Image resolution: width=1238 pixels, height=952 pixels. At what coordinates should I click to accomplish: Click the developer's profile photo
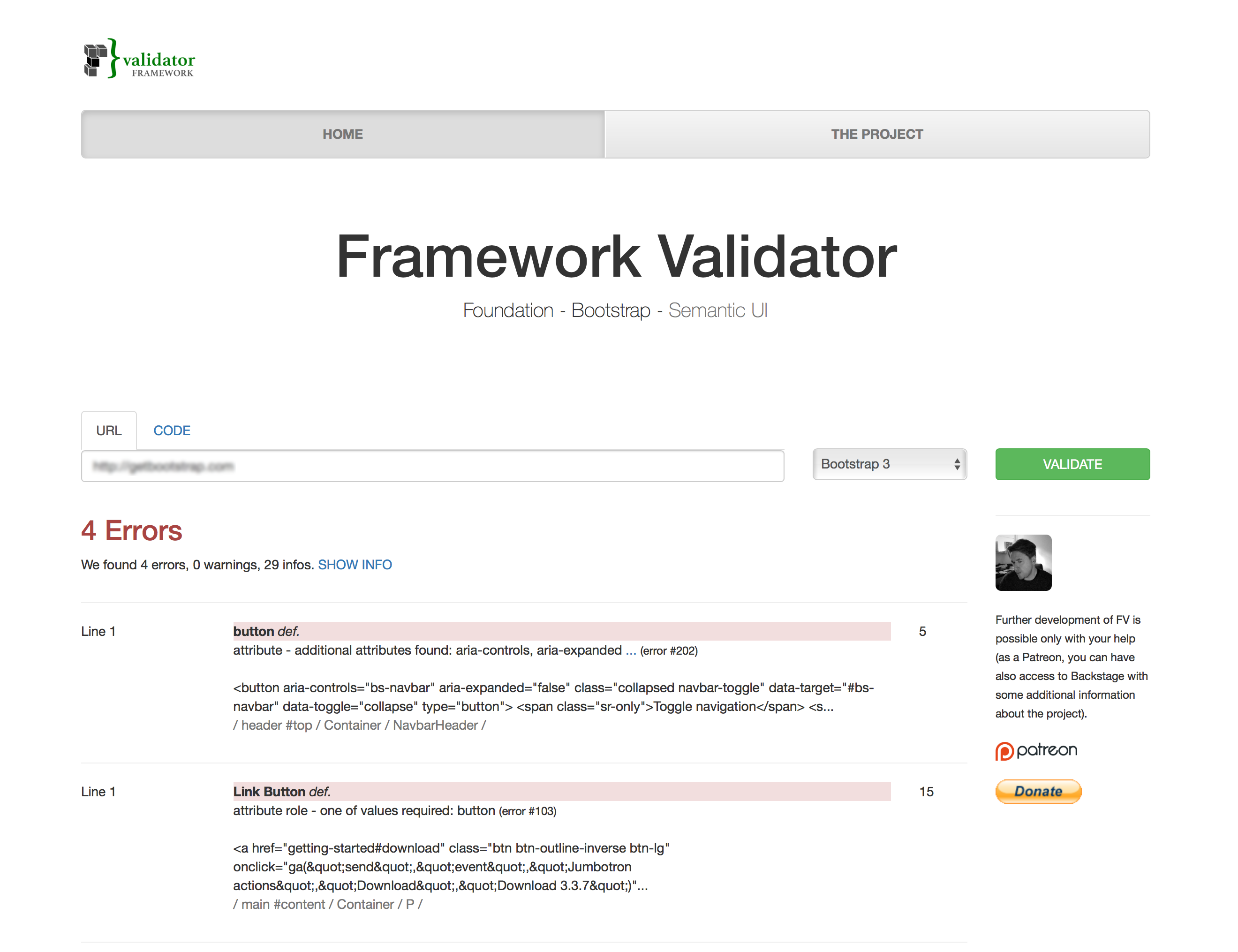[1023, 562]
